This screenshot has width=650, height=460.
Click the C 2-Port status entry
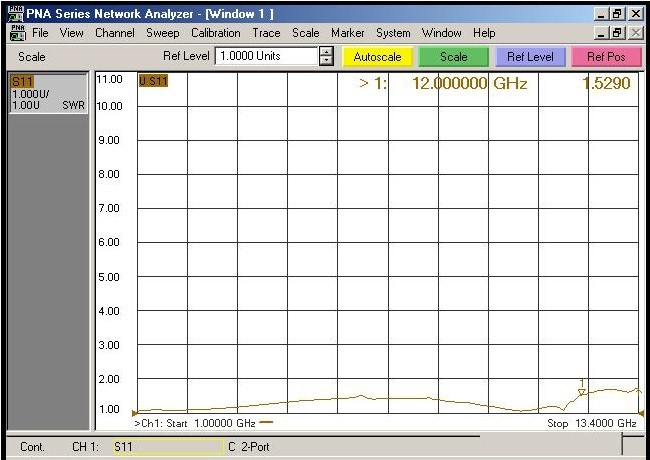coord(249,447)
